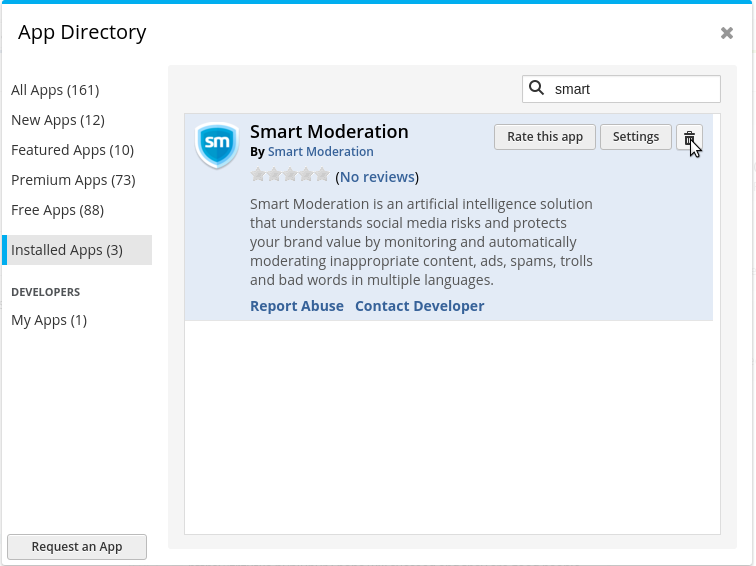756x566 pixels.
Task: Show Free Apps (88)
Action: pyautogui.click(x=57, y=210)
